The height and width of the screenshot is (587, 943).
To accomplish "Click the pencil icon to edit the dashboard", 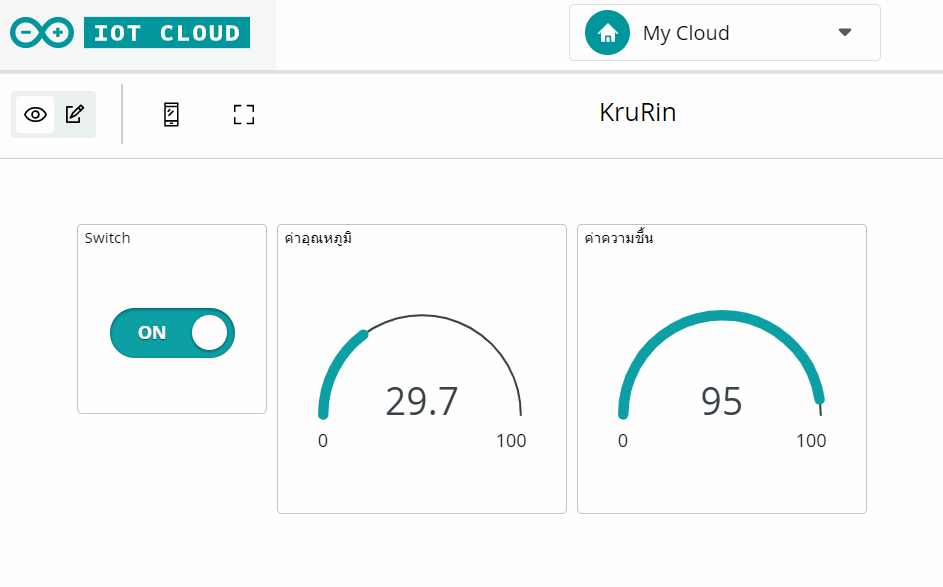I will coord(74,114).
